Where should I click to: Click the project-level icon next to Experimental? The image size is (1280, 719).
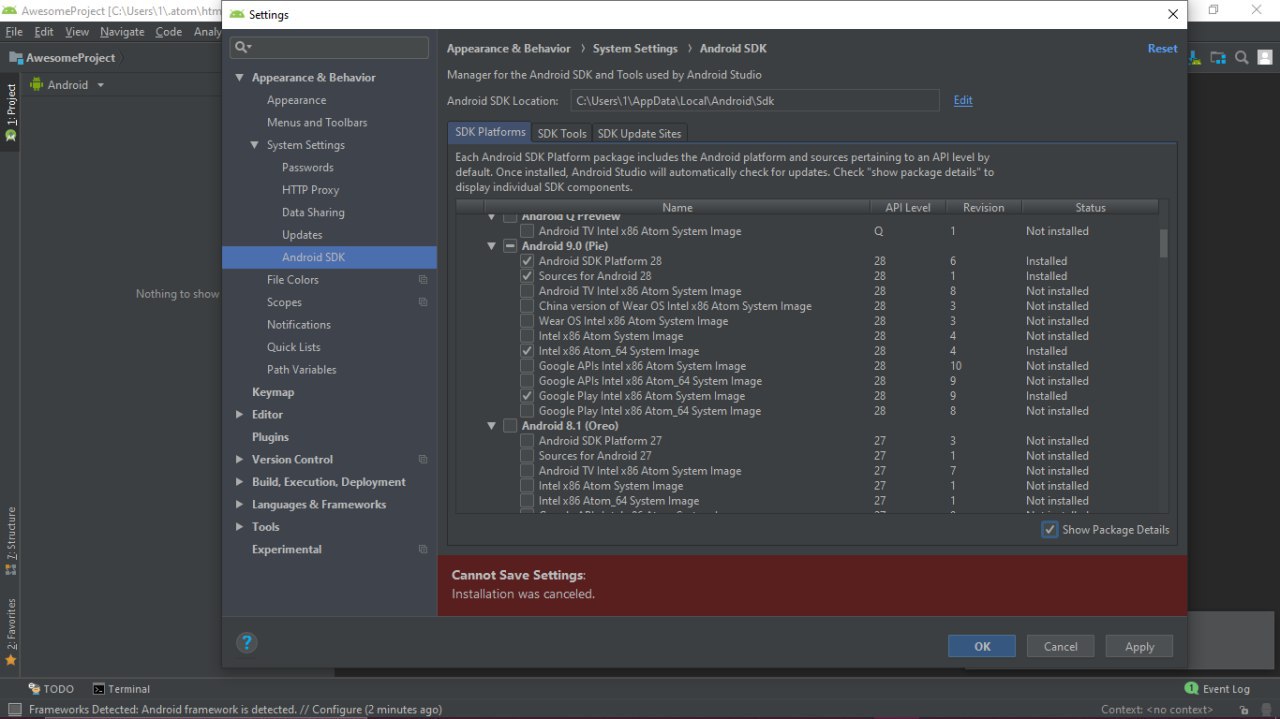[423, 550]
